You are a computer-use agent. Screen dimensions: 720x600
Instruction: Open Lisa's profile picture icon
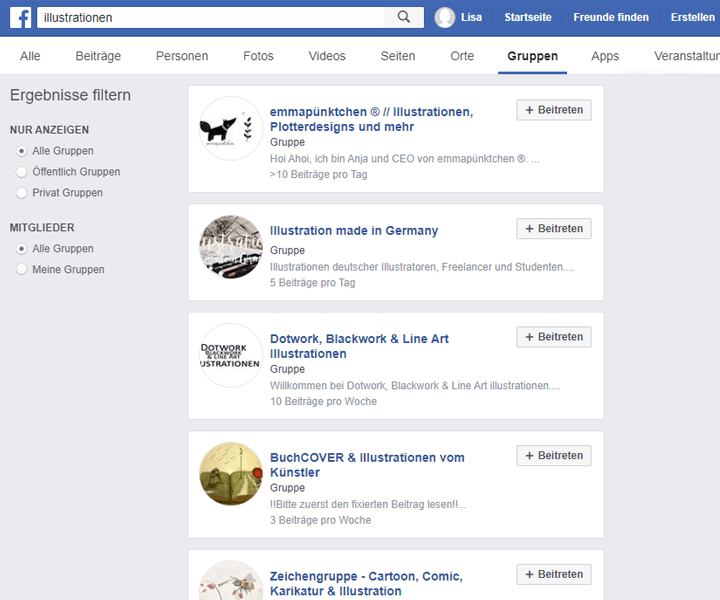coord(445,17)
